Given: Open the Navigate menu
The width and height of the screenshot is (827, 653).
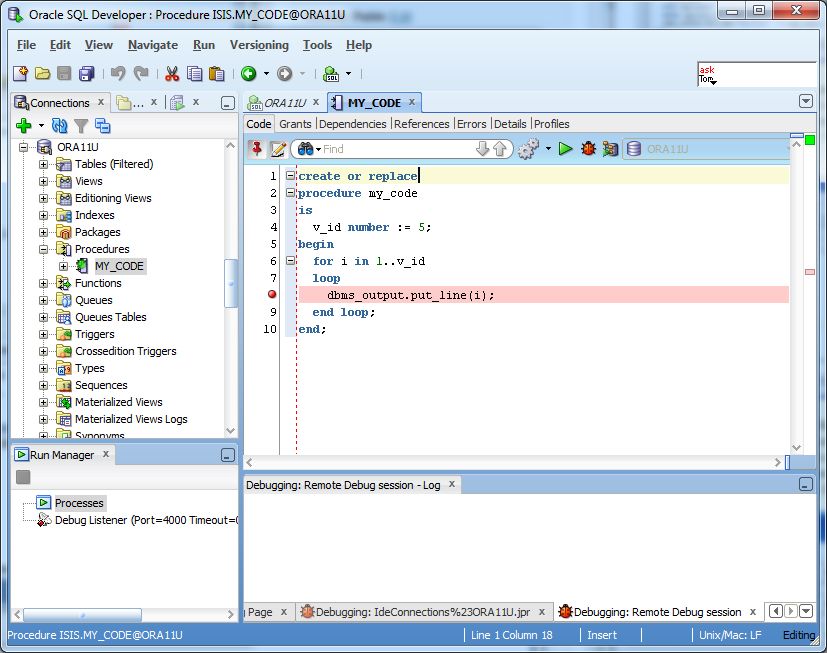Looking at the screenshot, I should 153,45.
